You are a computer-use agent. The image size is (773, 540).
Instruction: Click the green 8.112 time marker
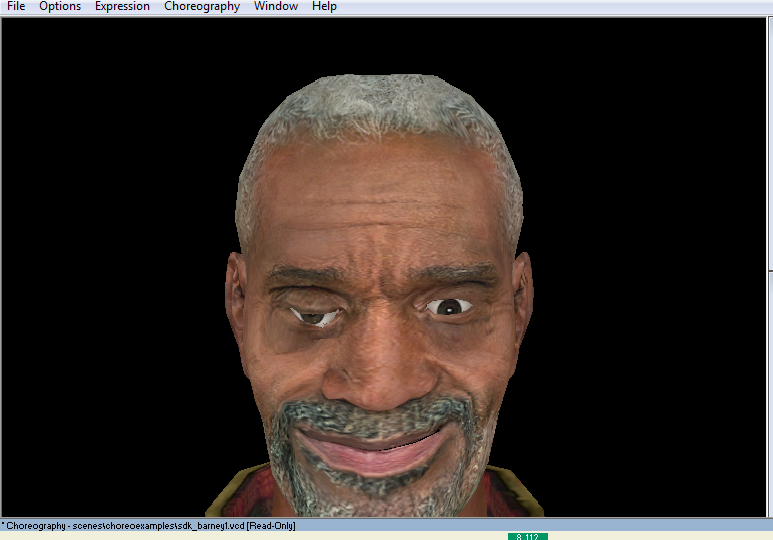tap(527, 537)
